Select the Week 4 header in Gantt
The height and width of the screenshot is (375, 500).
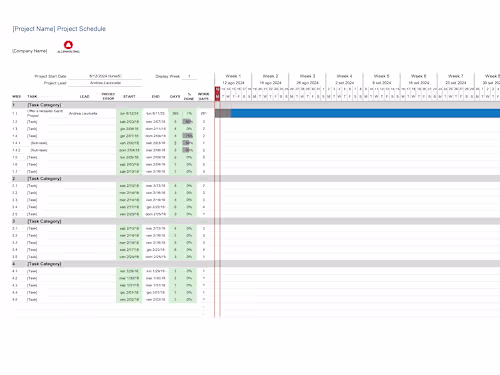(x=344, y=76)
